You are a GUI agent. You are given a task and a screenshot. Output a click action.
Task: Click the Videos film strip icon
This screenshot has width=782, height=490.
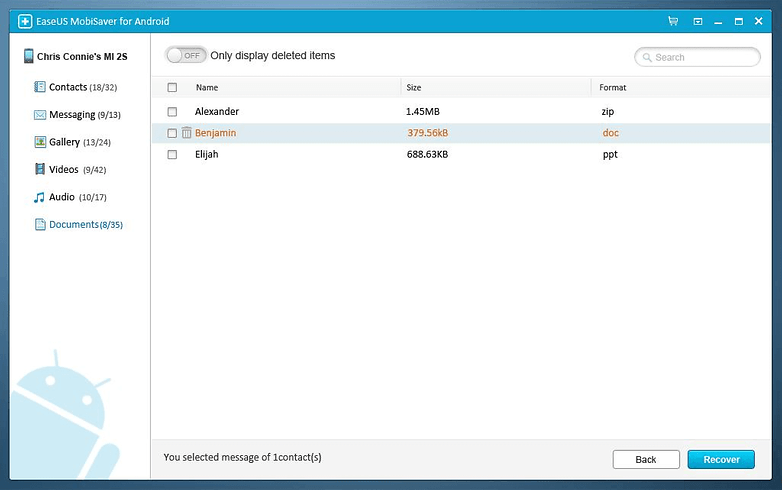40,169
